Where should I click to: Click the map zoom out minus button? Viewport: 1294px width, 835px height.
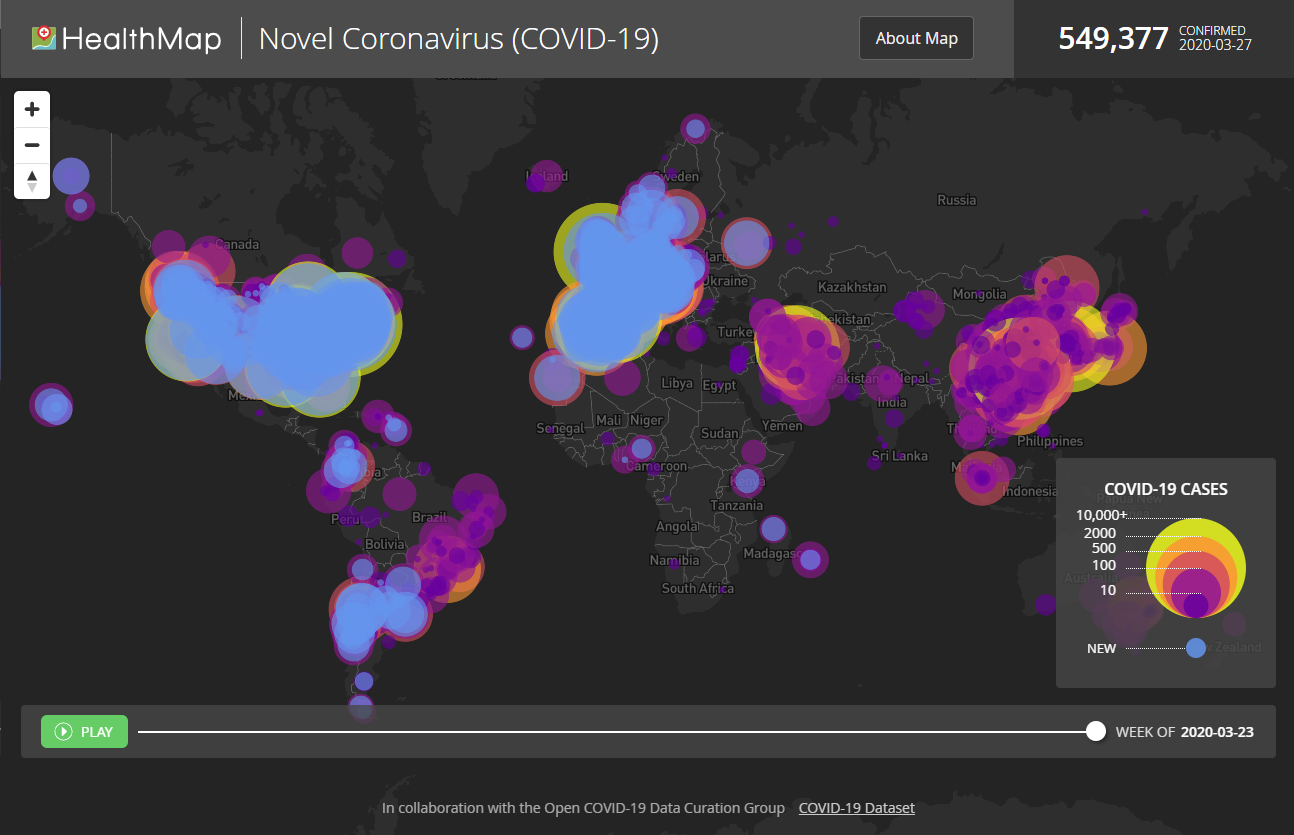click(32, 145)
